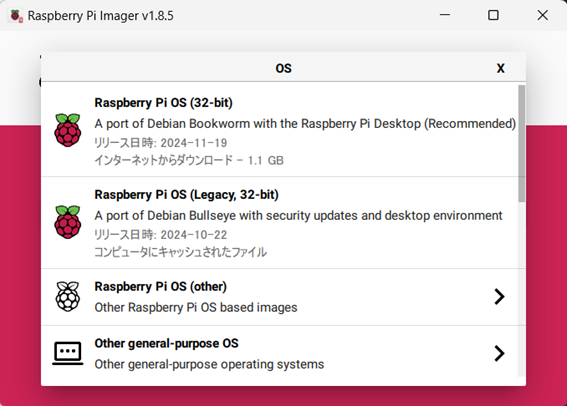Screen dimensions: 567x406
Task: Click the laptop icon for Other general-purpose OS
Action: [x=68, y=353]
